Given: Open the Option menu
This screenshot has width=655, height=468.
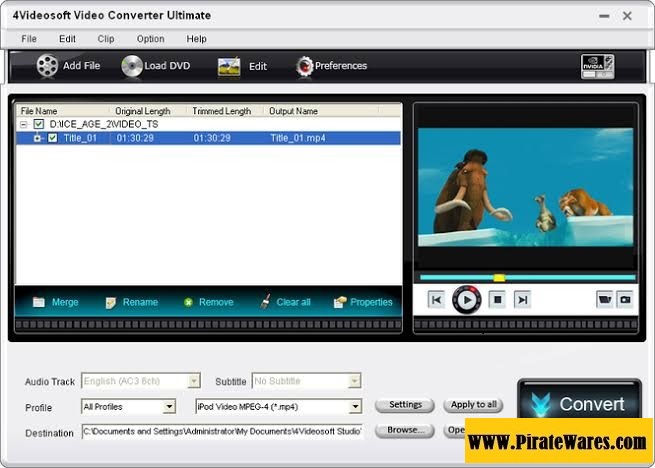Looking at the screenshot, I should click(x=150, y=39).
